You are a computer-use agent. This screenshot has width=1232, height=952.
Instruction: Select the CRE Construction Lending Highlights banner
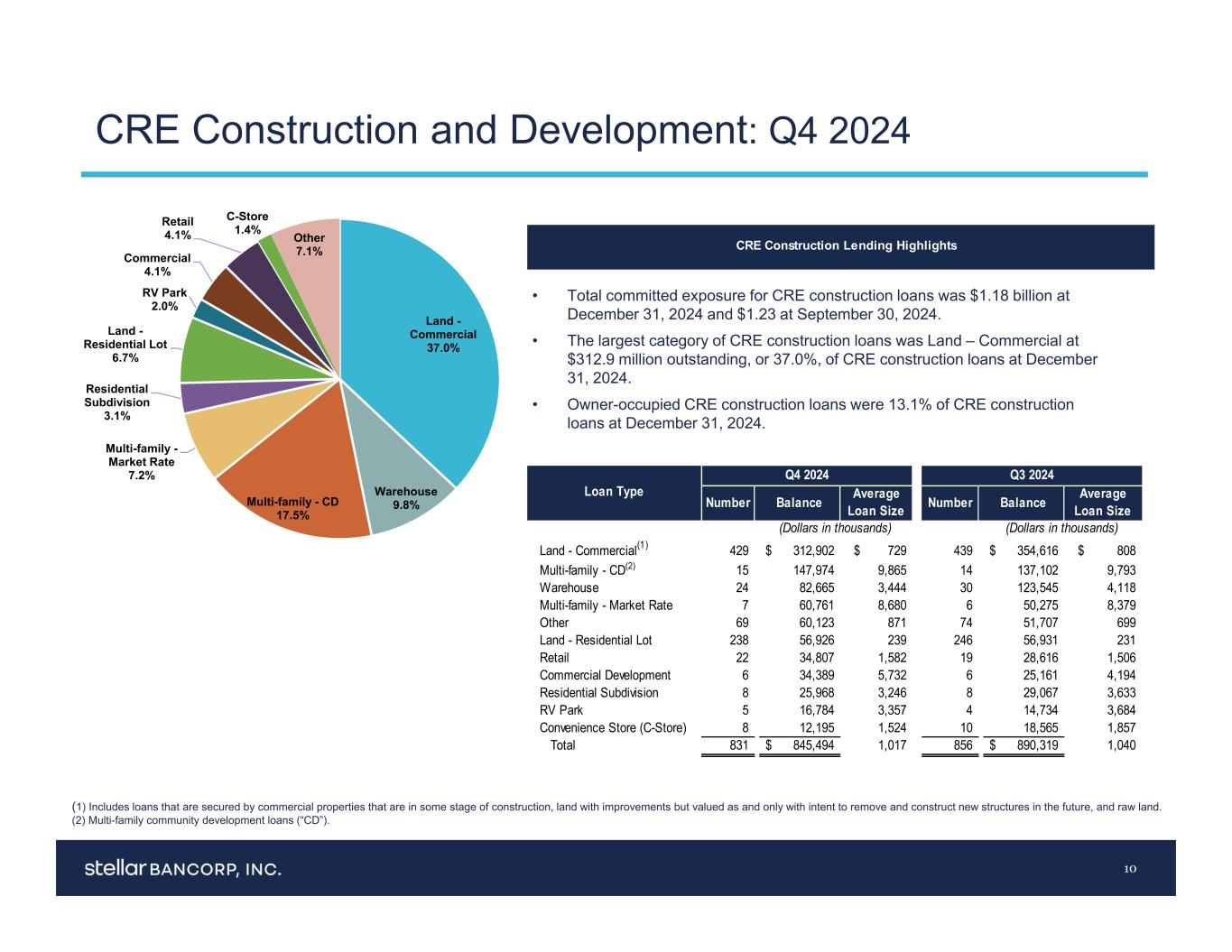(840, 245)
